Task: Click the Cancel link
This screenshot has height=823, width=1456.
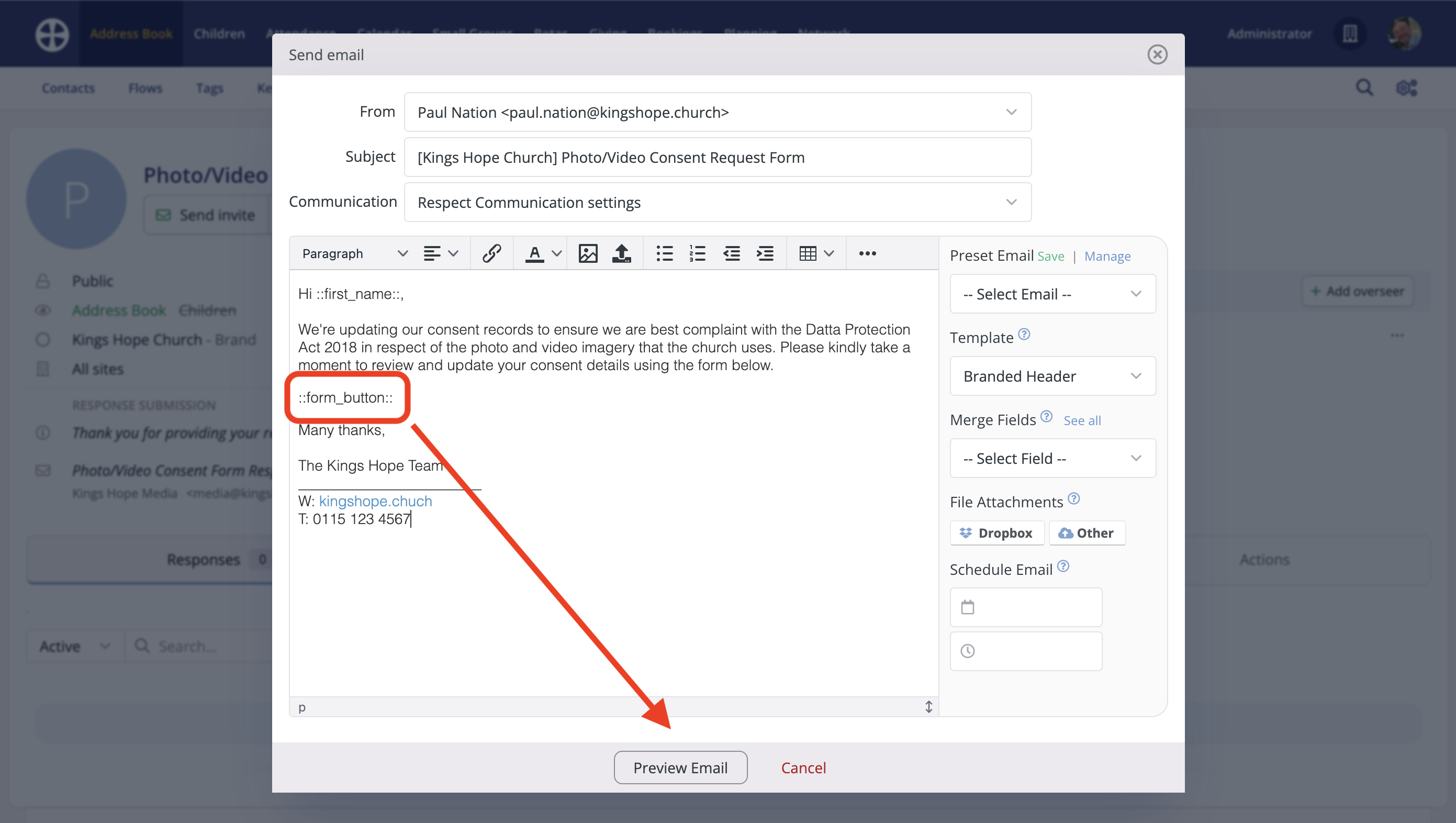Action: [803, 767]
